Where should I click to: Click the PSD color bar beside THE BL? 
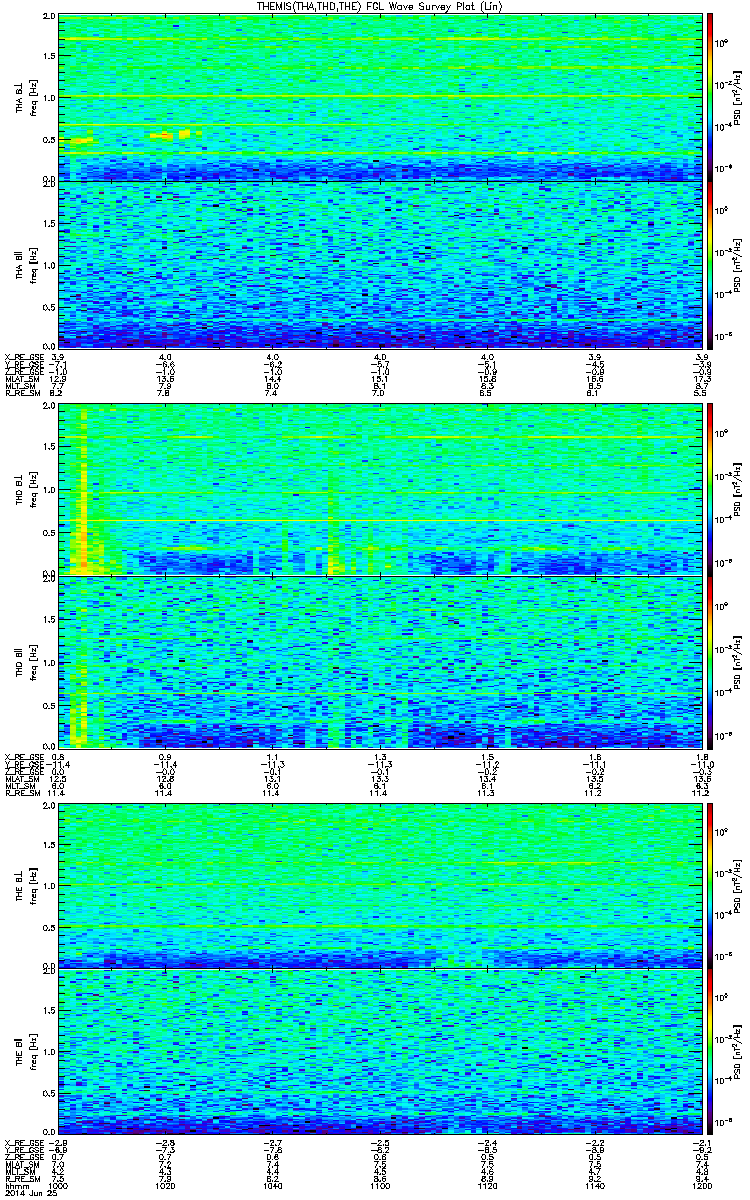pos(710,884)
